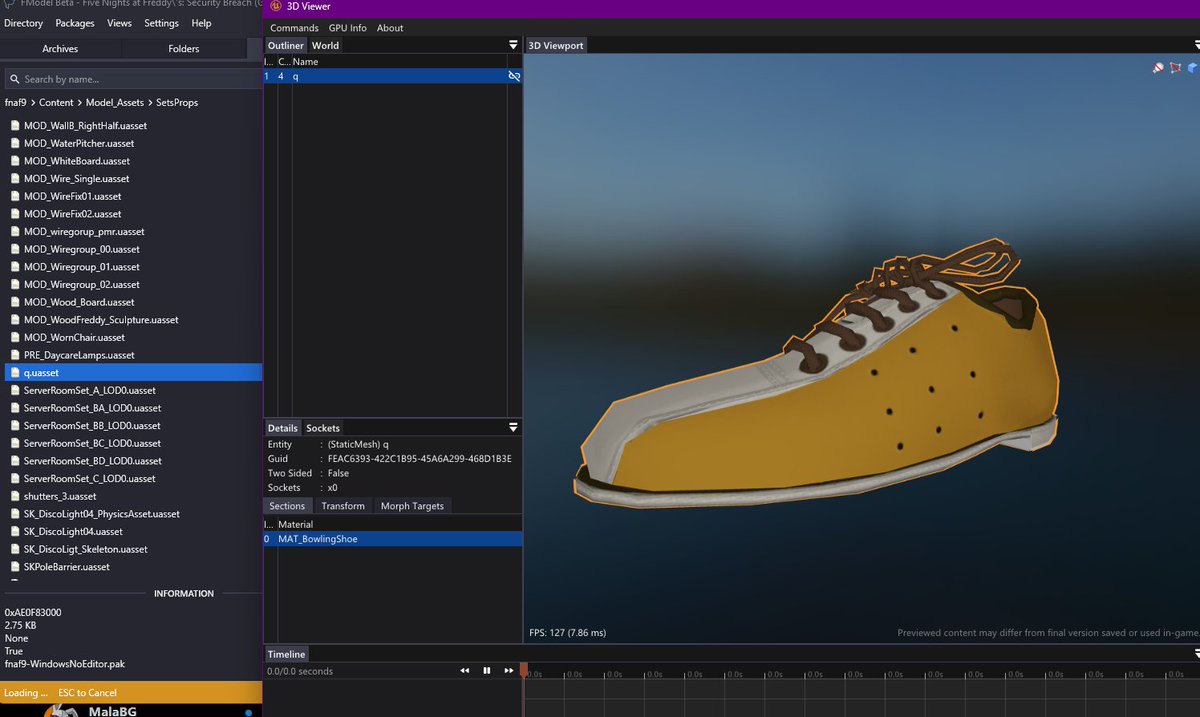Switch to the Transform tab
The width and height of the screenshot is (1200, 717).
coord(343,506)
